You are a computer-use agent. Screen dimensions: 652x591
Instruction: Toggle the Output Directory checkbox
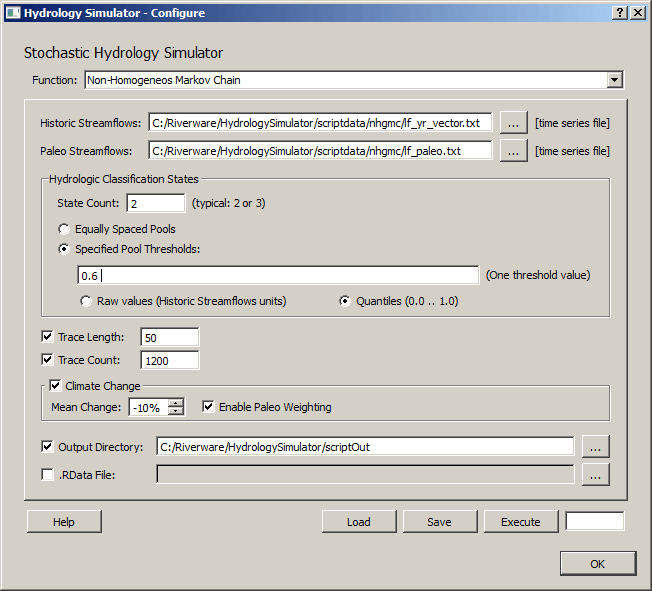click(47, 447)
